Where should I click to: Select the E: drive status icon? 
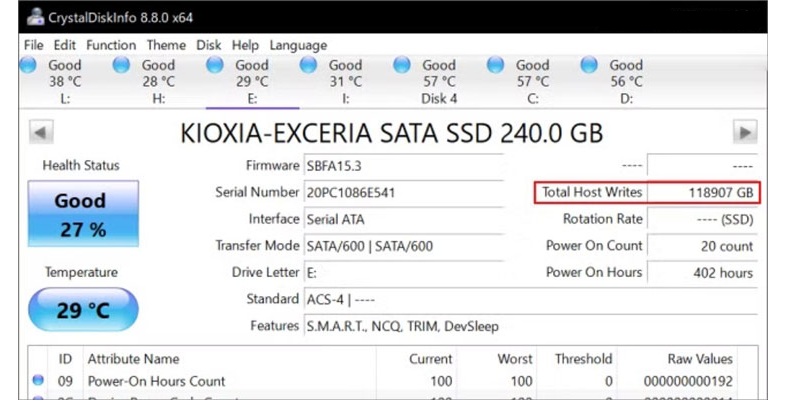[215, 65]
